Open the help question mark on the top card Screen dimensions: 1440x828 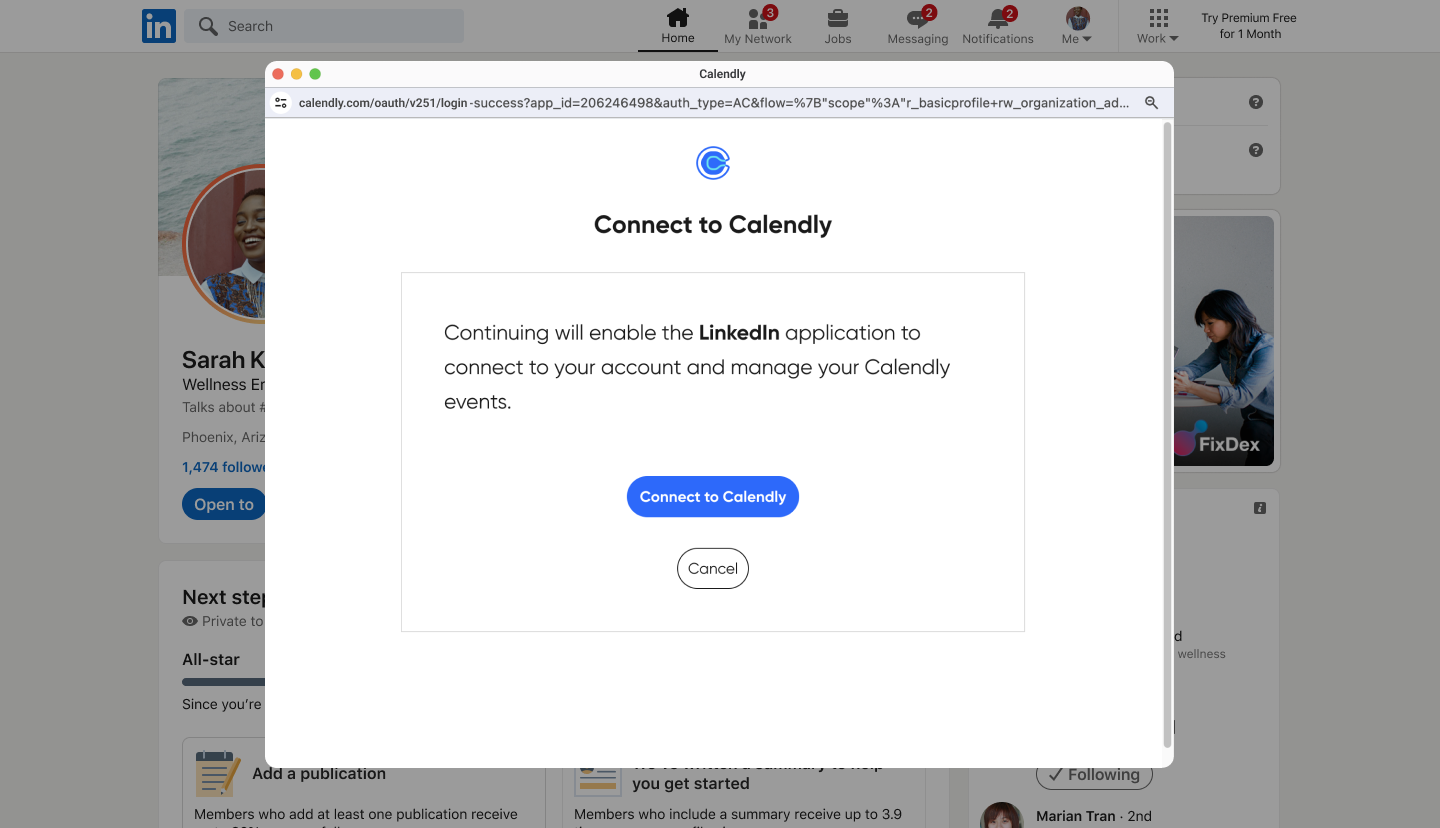coord(1256,101)
